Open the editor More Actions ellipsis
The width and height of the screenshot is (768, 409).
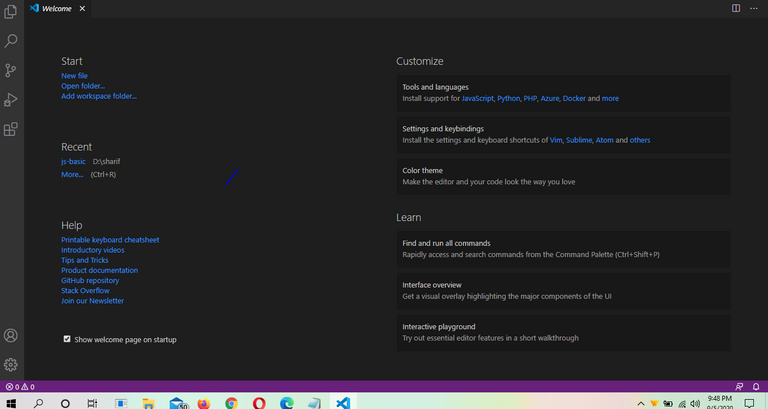pos(754,8)
